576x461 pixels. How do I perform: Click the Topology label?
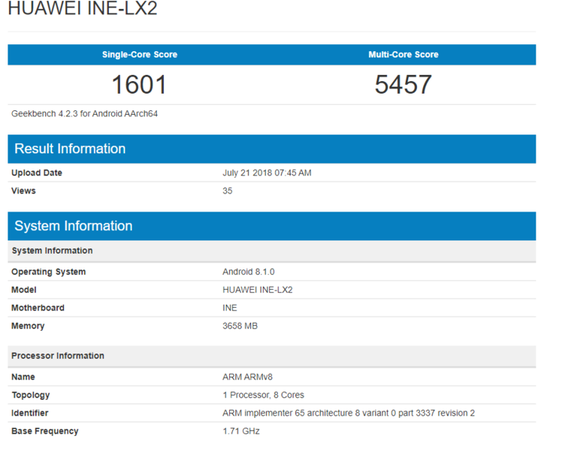coord(30,395)
